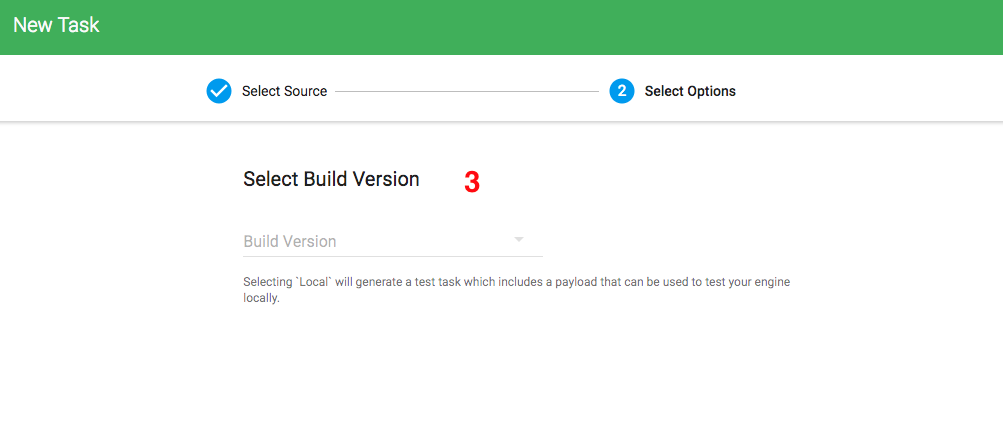Click empty stepper bar right of Select Options
The height and width of the screenshot is (447, 1003).
point(870,91)
